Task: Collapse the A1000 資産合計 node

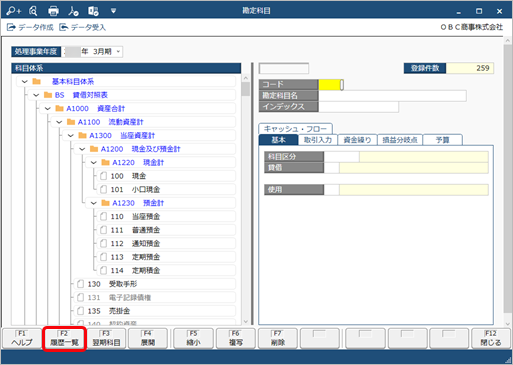Action: tap(48, 108)
